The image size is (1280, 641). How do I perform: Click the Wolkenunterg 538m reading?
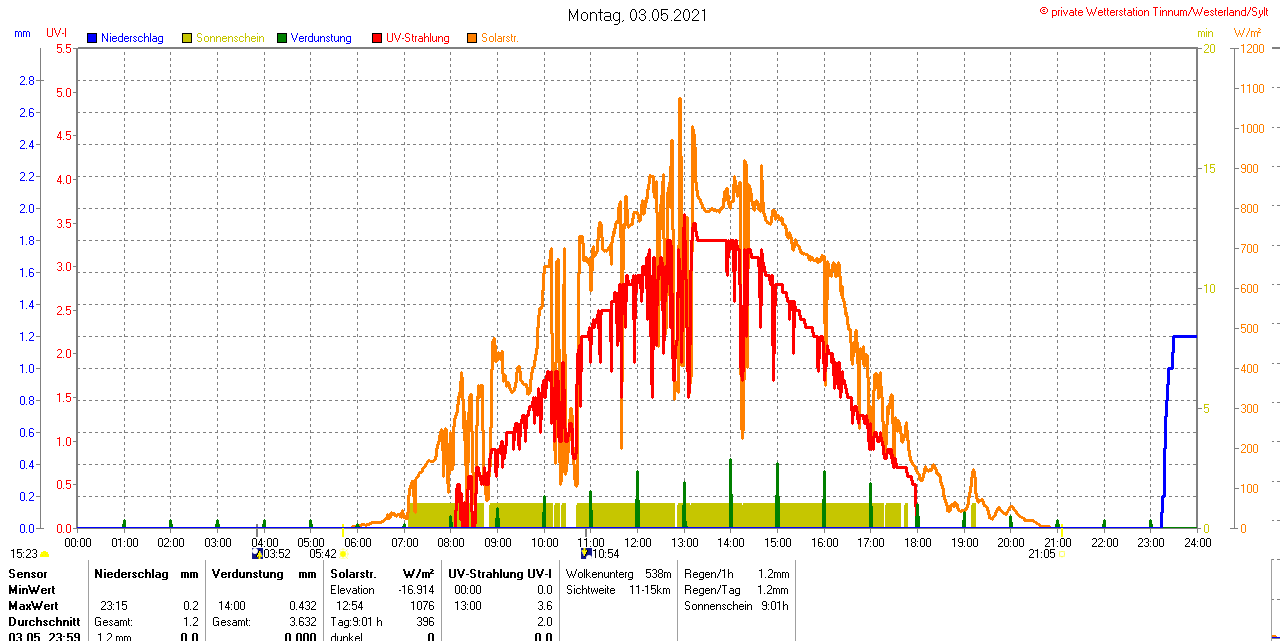click(x=618, y=574)
